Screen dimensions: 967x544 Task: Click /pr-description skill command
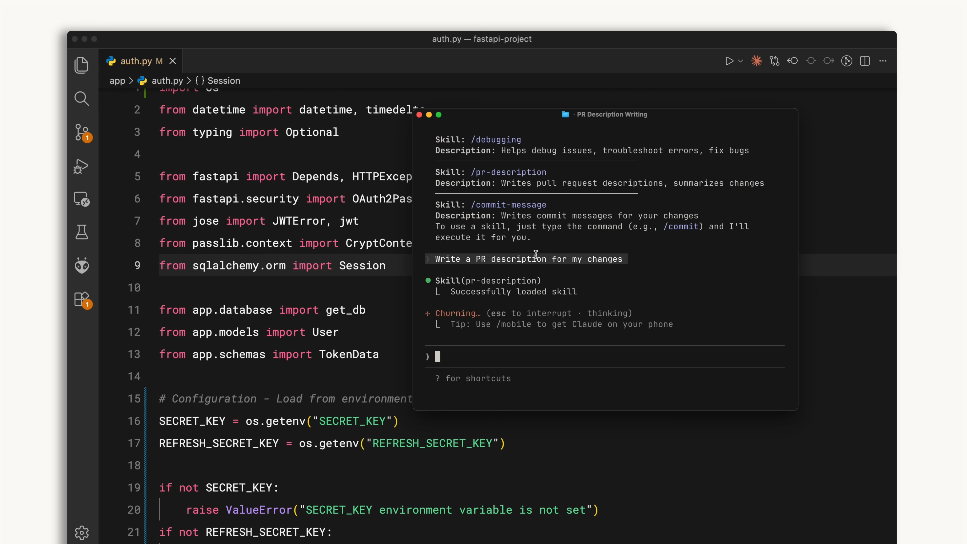pyautogui.click(x=508, y=172)
